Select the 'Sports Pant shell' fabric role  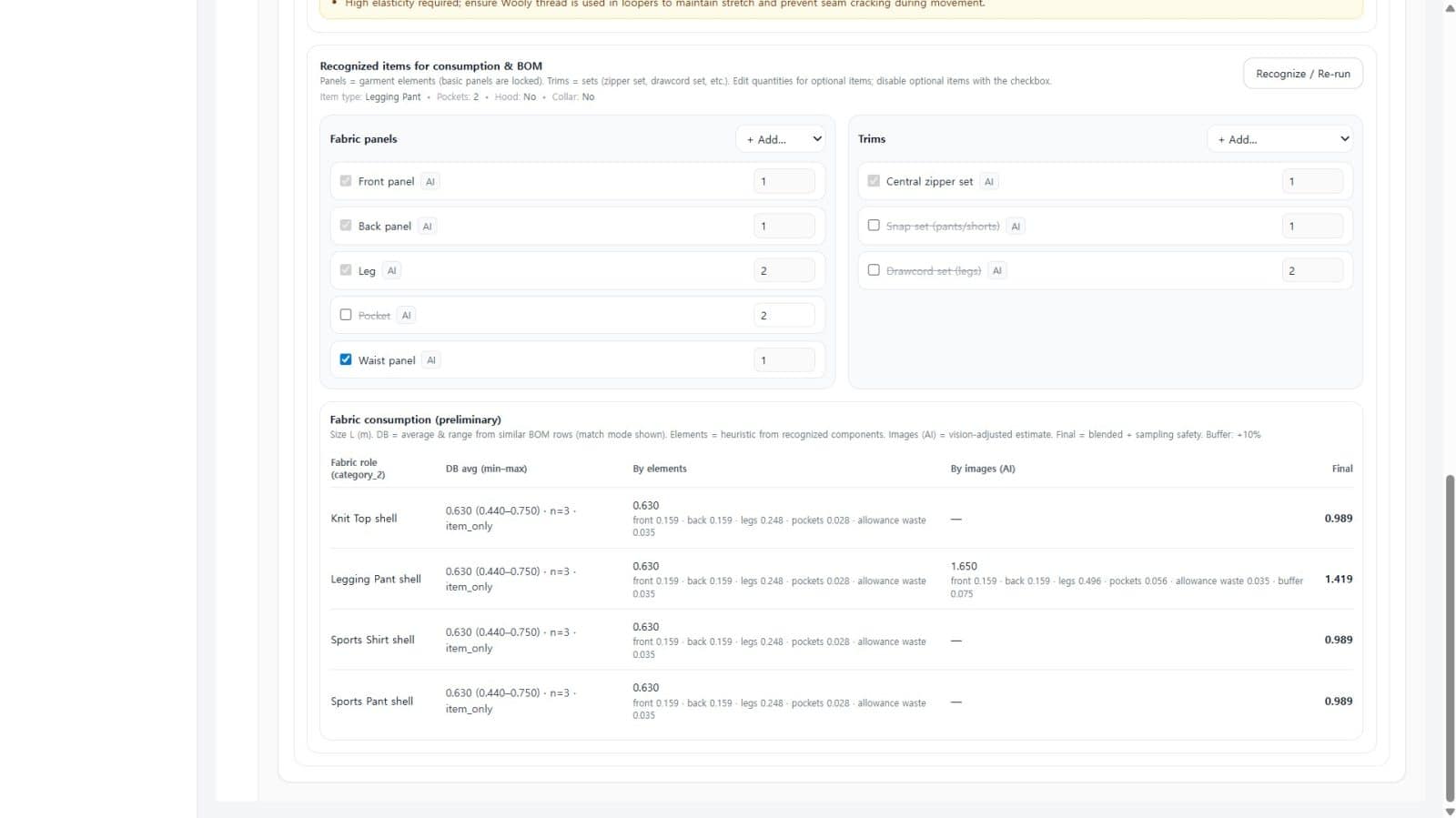[x=371, y=702]
